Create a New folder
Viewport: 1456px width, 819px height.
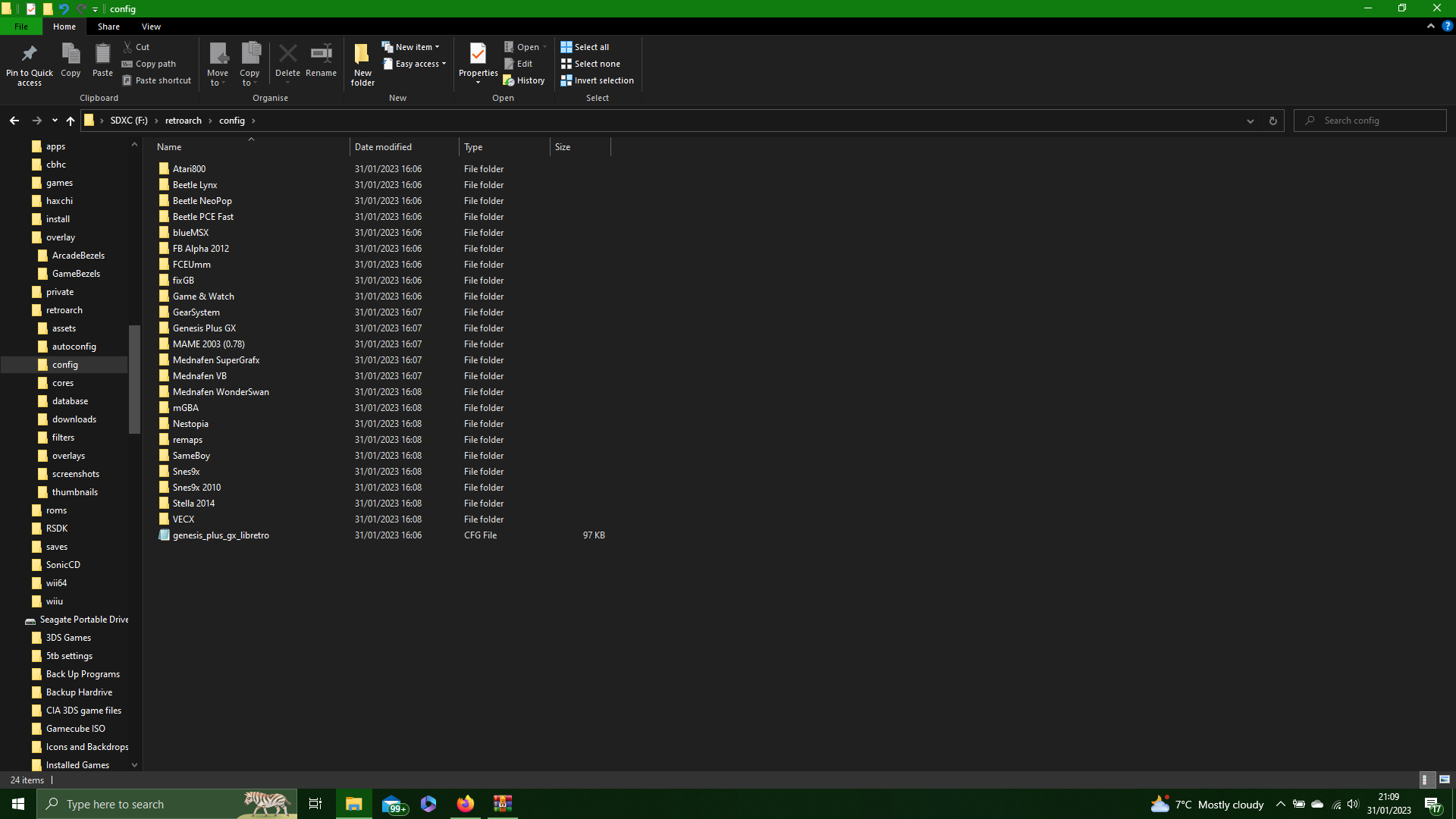point(362,64)
